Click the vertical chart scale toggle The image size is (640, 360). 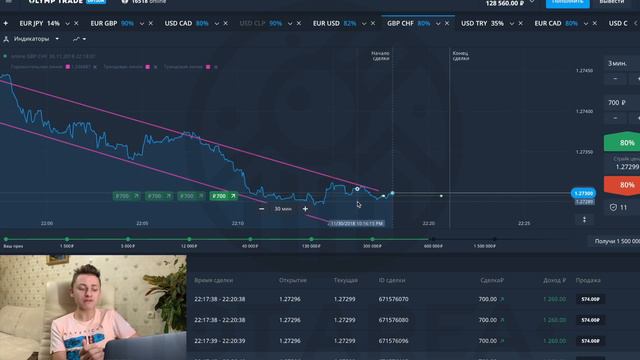point(584,220)
